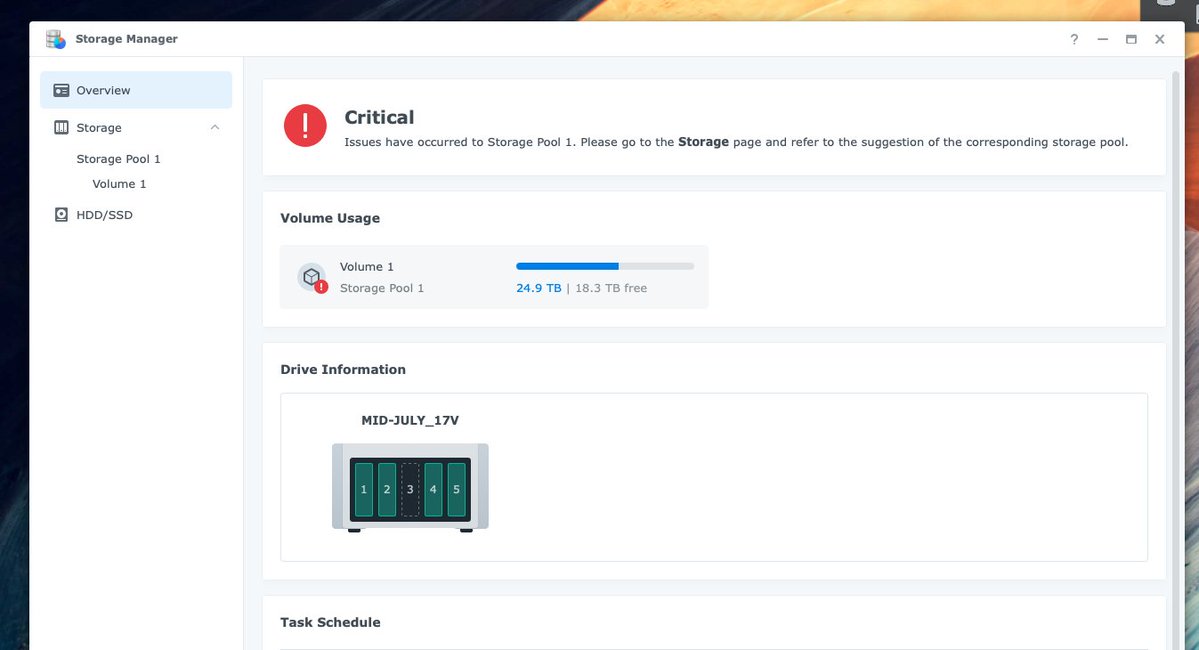Screen dimensions: 1199x650
Task: Collapse the Storage tree chevron
Action: 215,128
